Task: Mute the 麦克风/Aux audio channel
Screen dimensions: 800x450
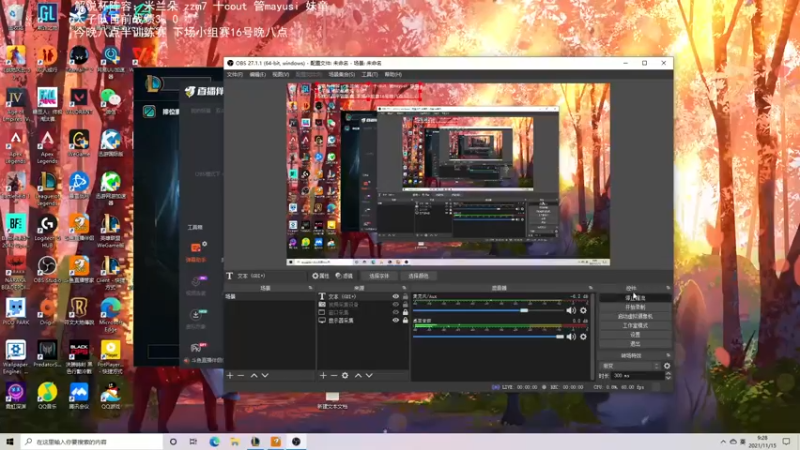Action: [x=571, y=310]
